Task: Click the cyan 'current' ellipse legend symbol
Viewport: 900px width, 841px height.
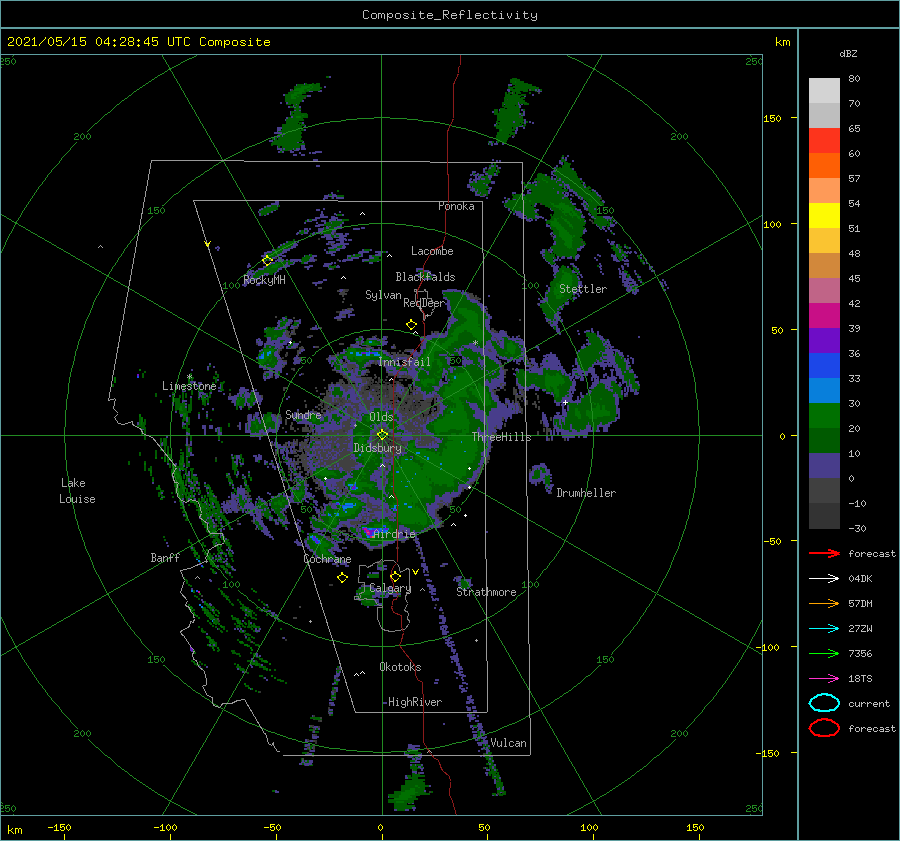Action: click(x=824, y=703)
